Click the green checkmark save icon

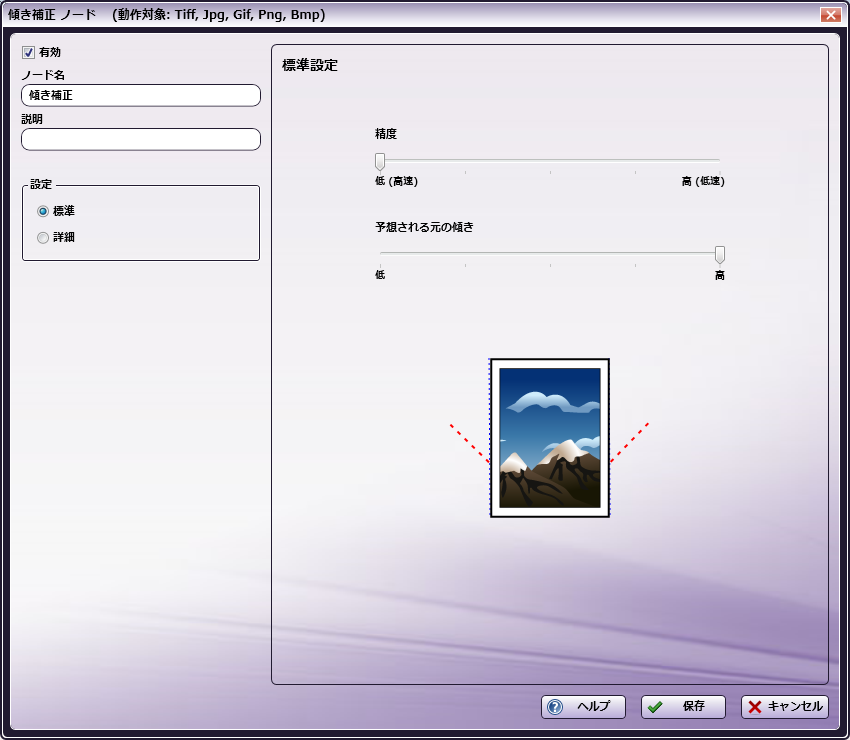tap(655, 707)
